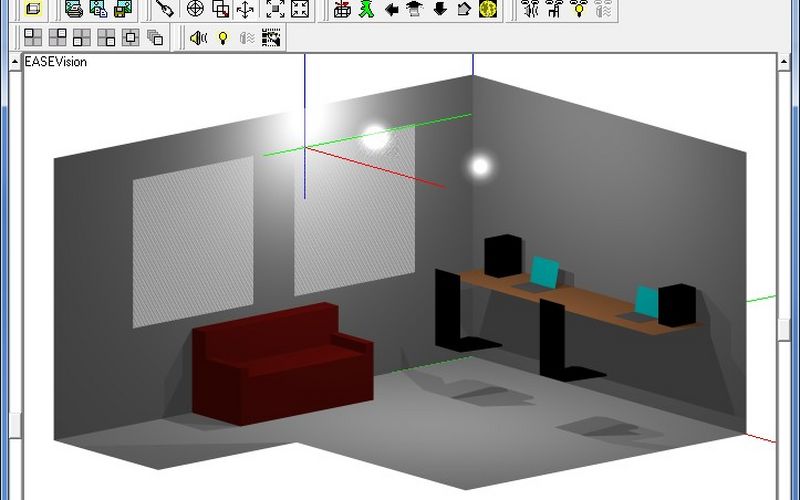Select centered single viewport layout
The image size is (800, 500).
tap(131, 37)
